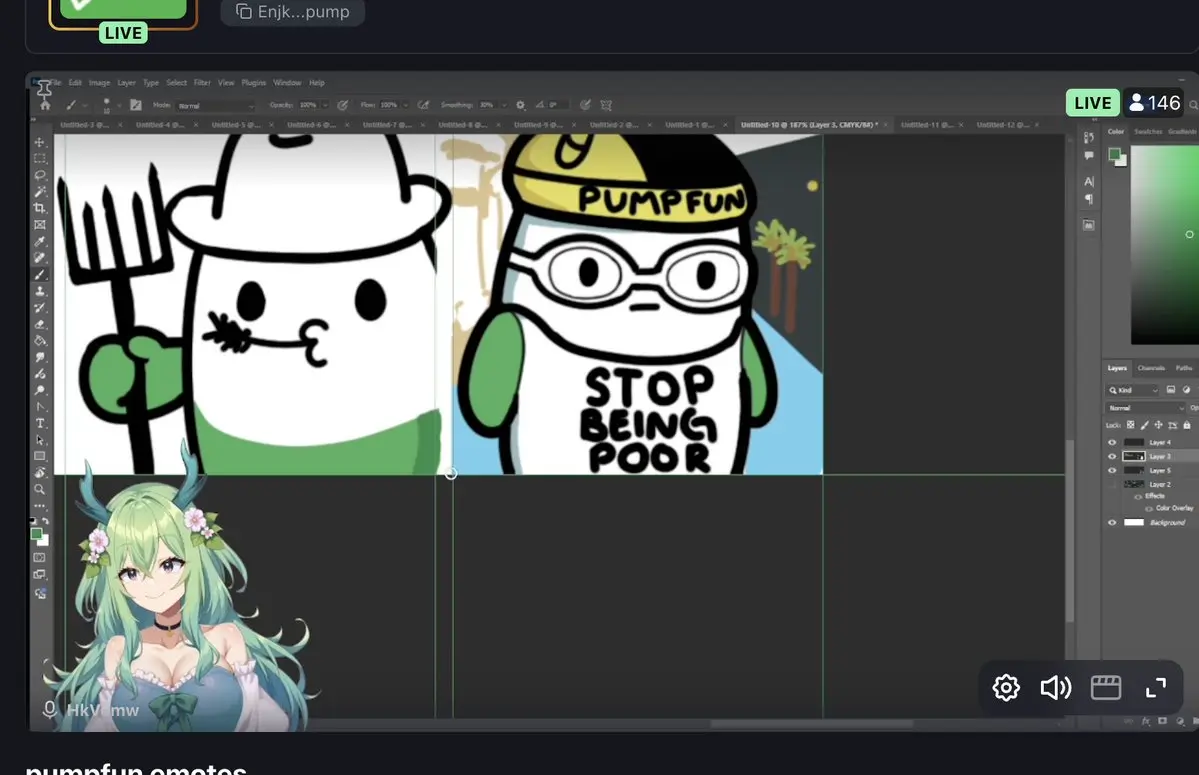Hide the Background layer eye icon
Viewport: 1199px width, 775px height.
tap(1112, 523)
